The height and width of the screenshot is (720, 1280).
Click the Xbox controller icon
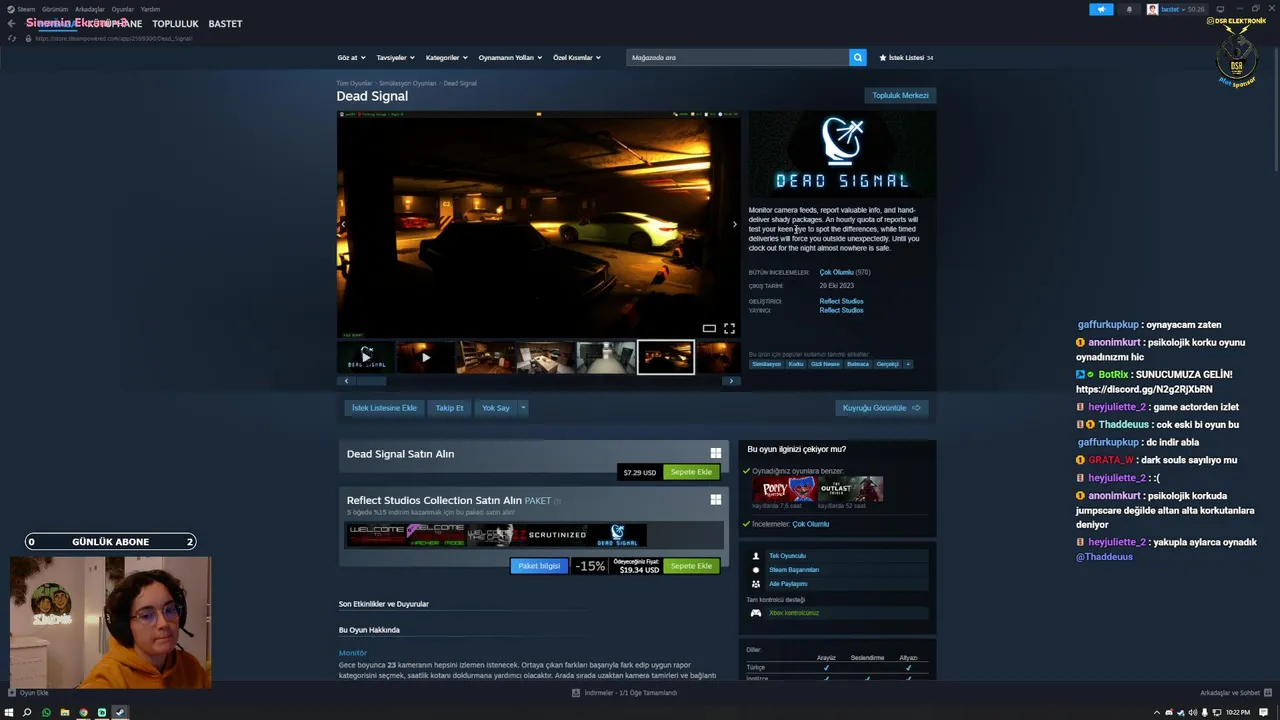pos(756,613)
